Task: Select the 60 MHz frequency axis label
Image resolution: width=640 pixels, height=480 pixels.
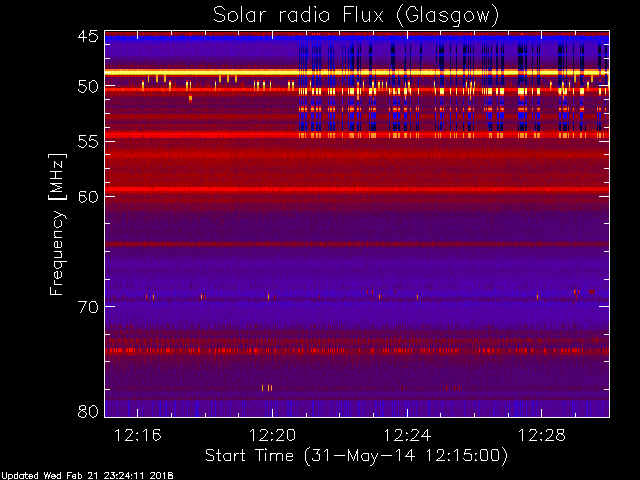Action: tap(88, 197)
